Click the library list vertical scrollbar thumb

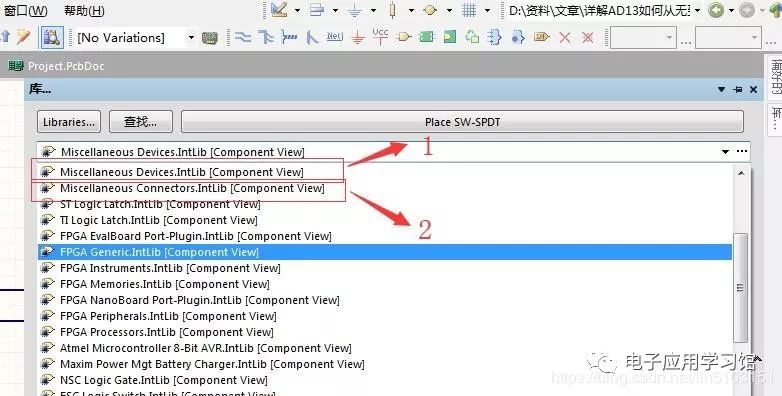tap(740, 288)
